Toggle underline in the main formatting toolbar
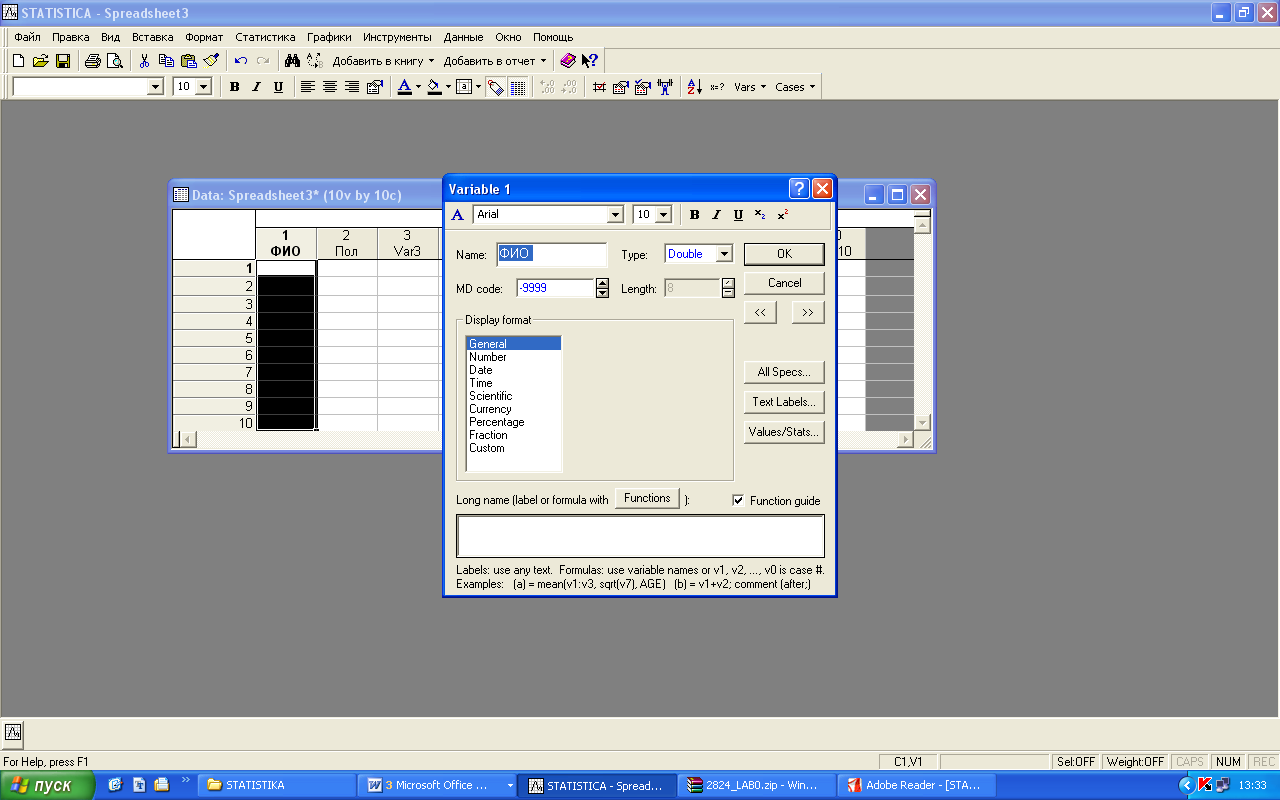 tap(278, 87)
